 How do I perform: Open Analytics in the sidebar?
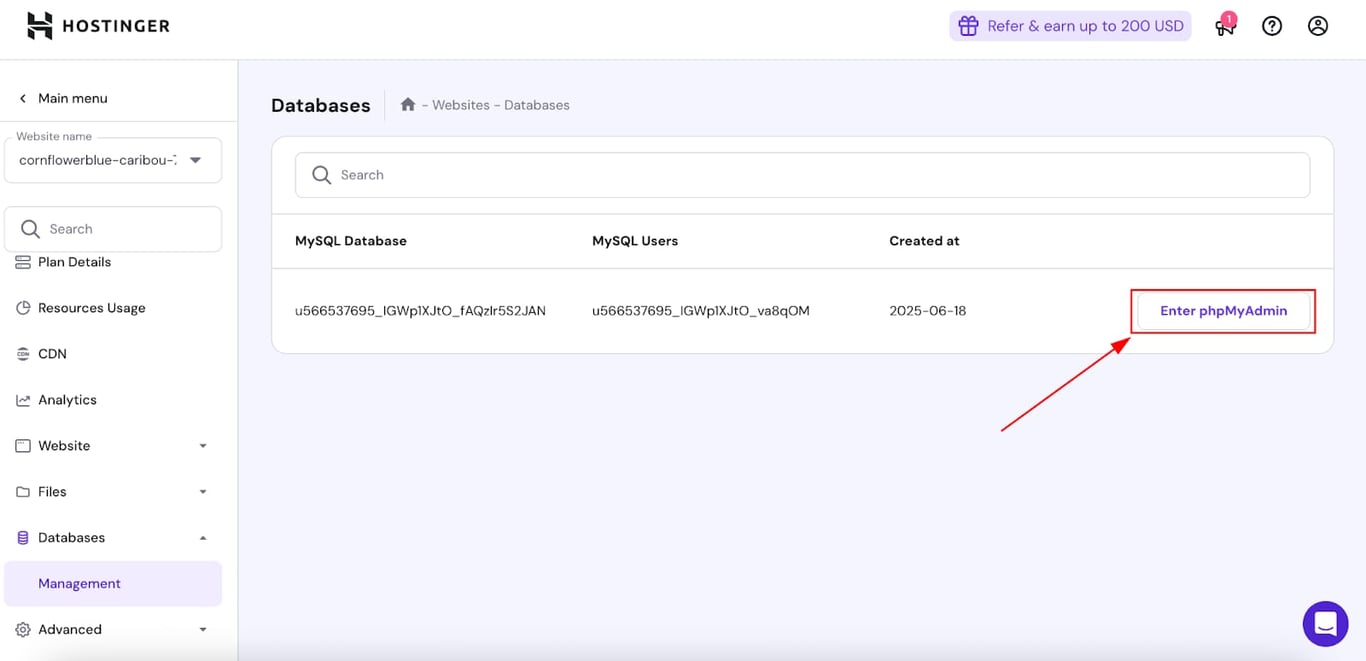click(67, 400)
